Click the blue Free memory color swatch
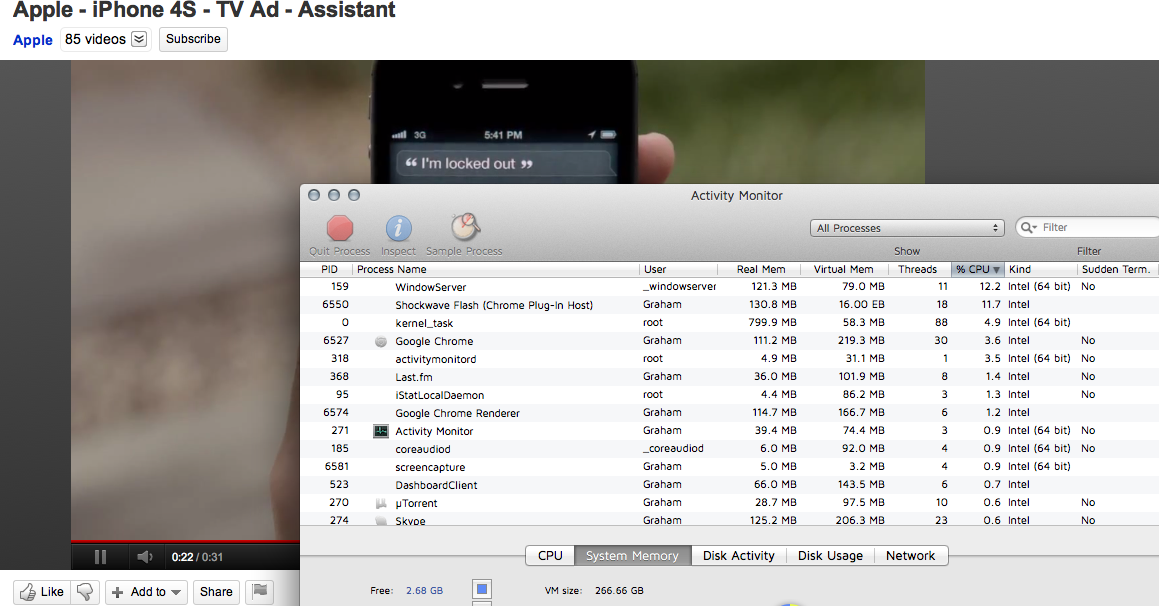This screenshot has width=1159, height=606. (x=482, y=590)
